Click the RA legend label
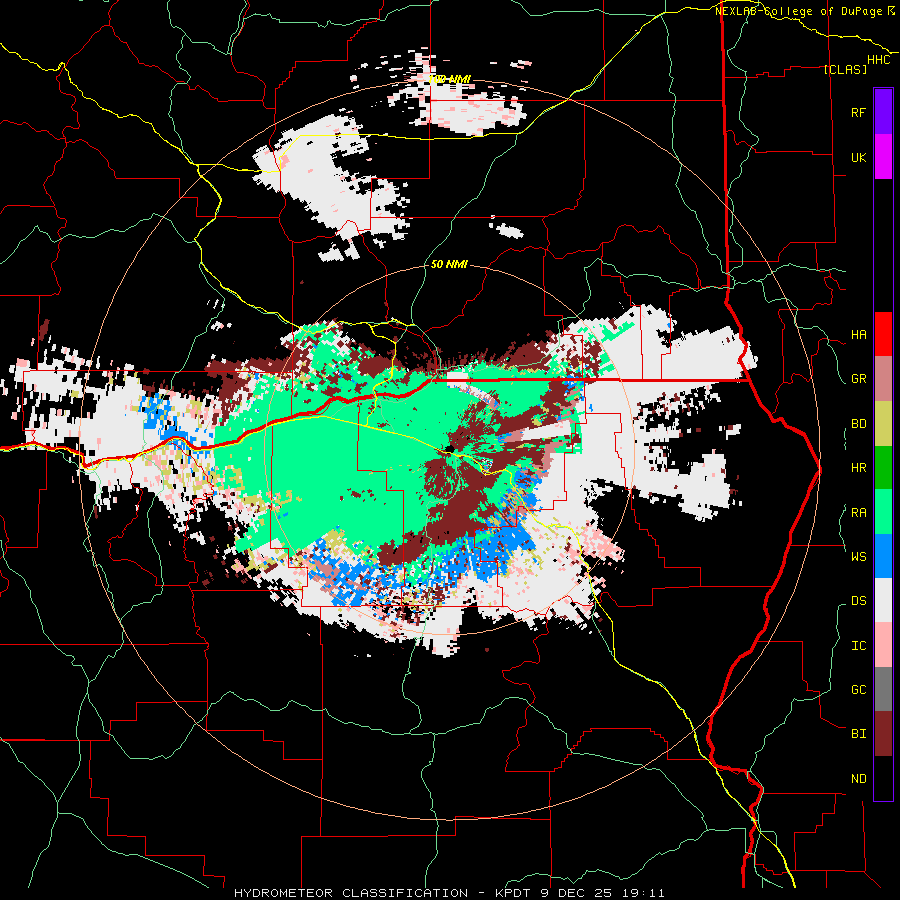Screen dimensions: 900x900 (x=858, y=513)
